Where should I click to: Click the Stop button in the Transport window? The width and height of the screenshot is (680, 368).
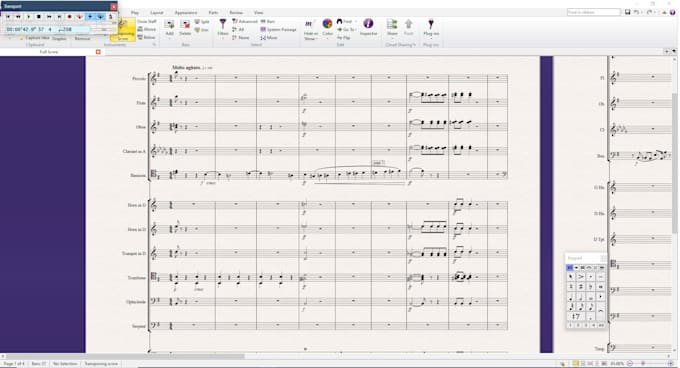point(39,17)
